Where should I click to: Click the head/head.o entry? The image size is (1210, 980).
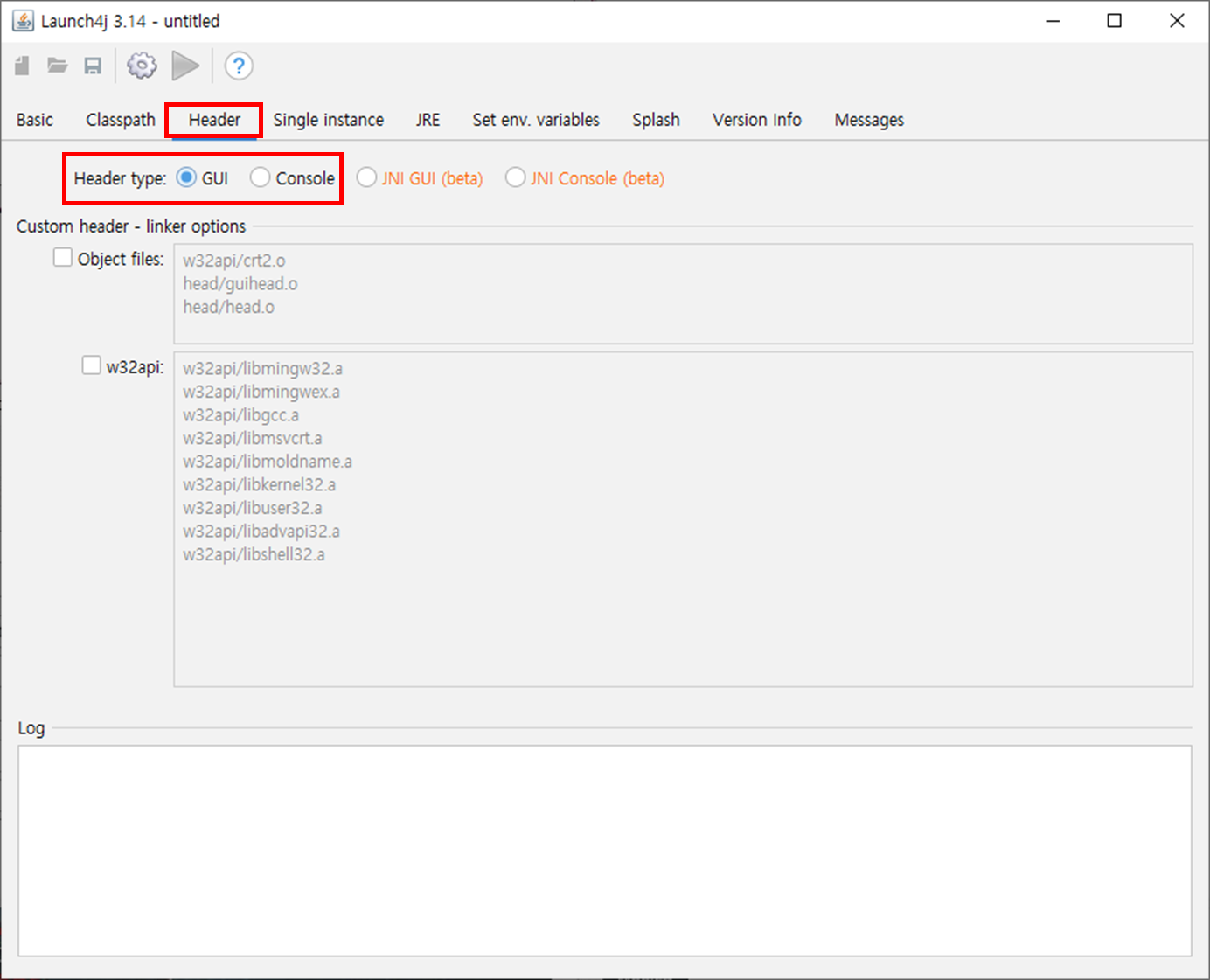(228, 307)
